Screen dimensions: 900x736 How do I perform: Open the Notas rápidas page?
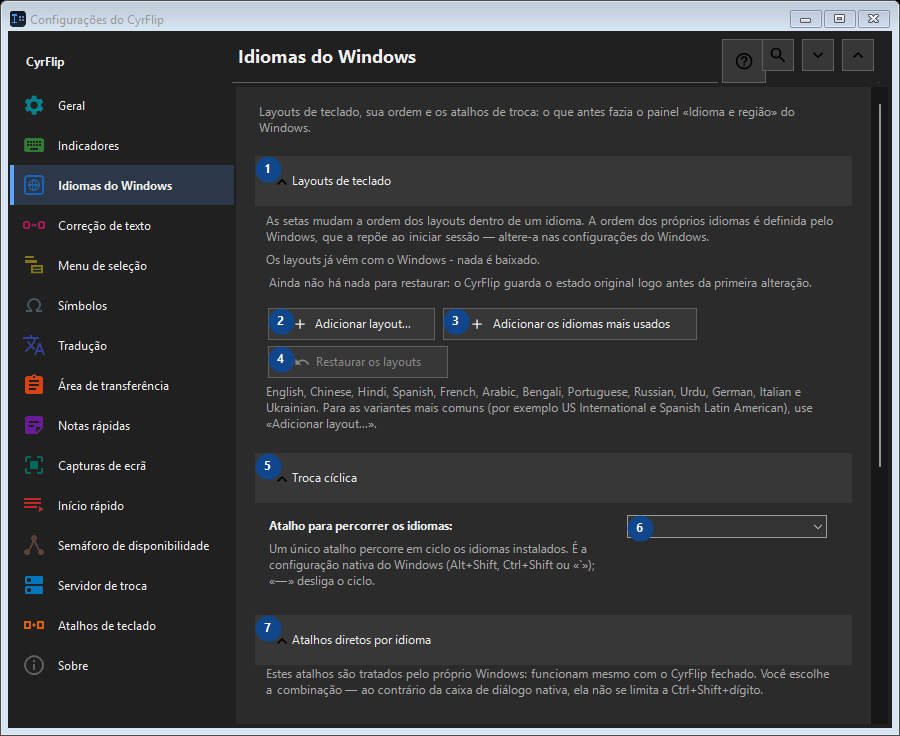tap(122, 425)
